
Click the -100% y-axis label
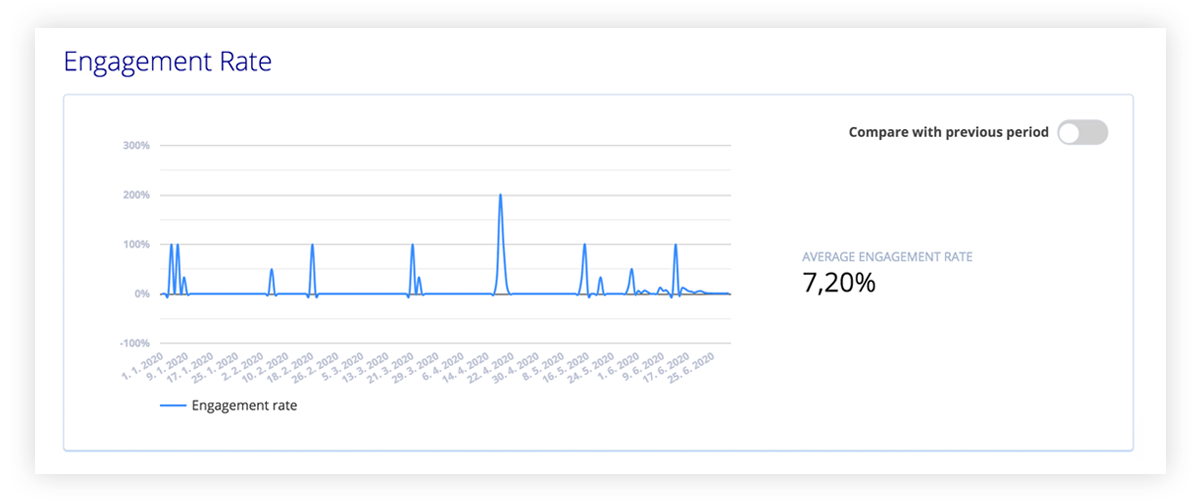[x=134, y=343]
